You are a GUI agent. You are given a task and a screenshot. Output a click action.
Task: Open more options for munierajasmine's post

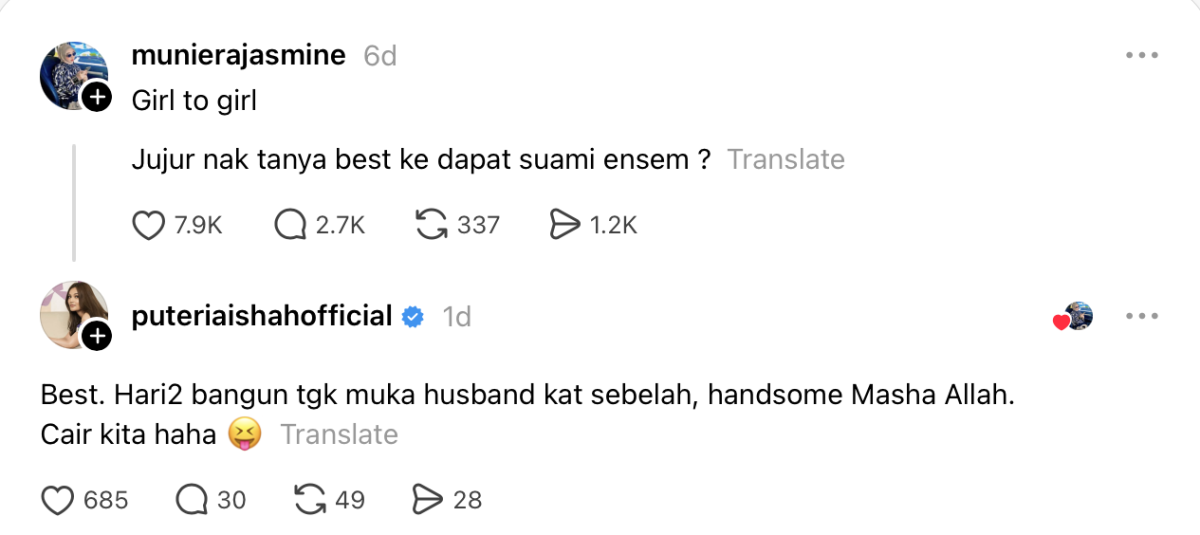[x=1141, y=56]
